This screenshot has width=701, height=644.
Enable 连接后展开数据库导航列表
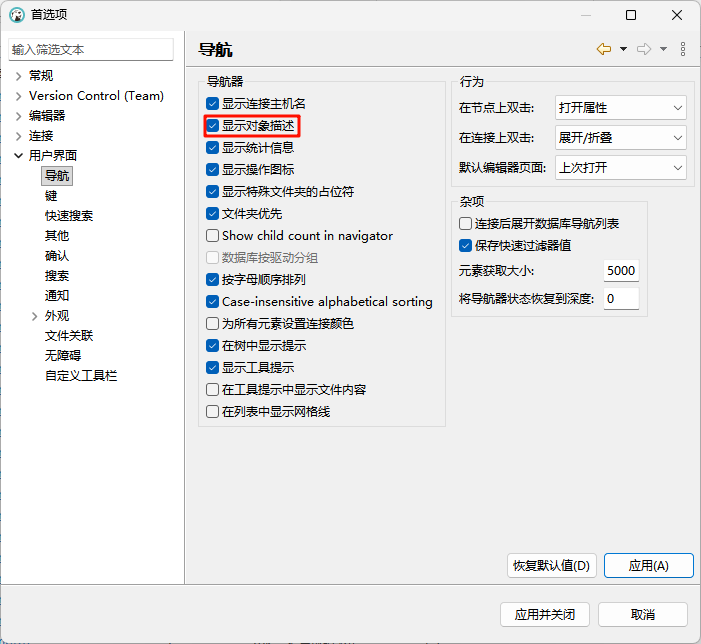[x=465, y=223]
